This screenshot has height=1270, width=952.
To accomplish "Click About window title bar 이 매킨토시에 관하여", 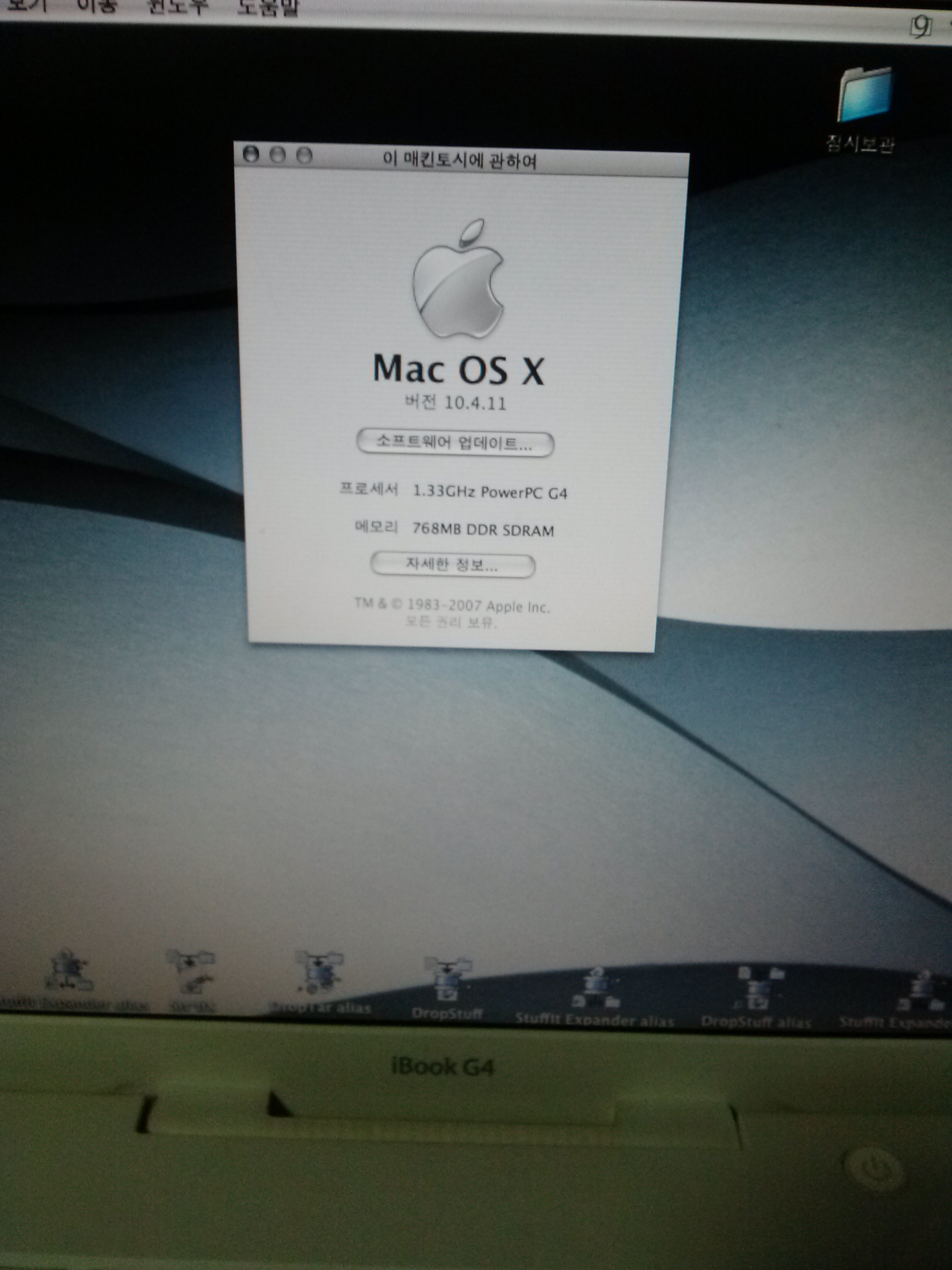I will tap(459, 160).
